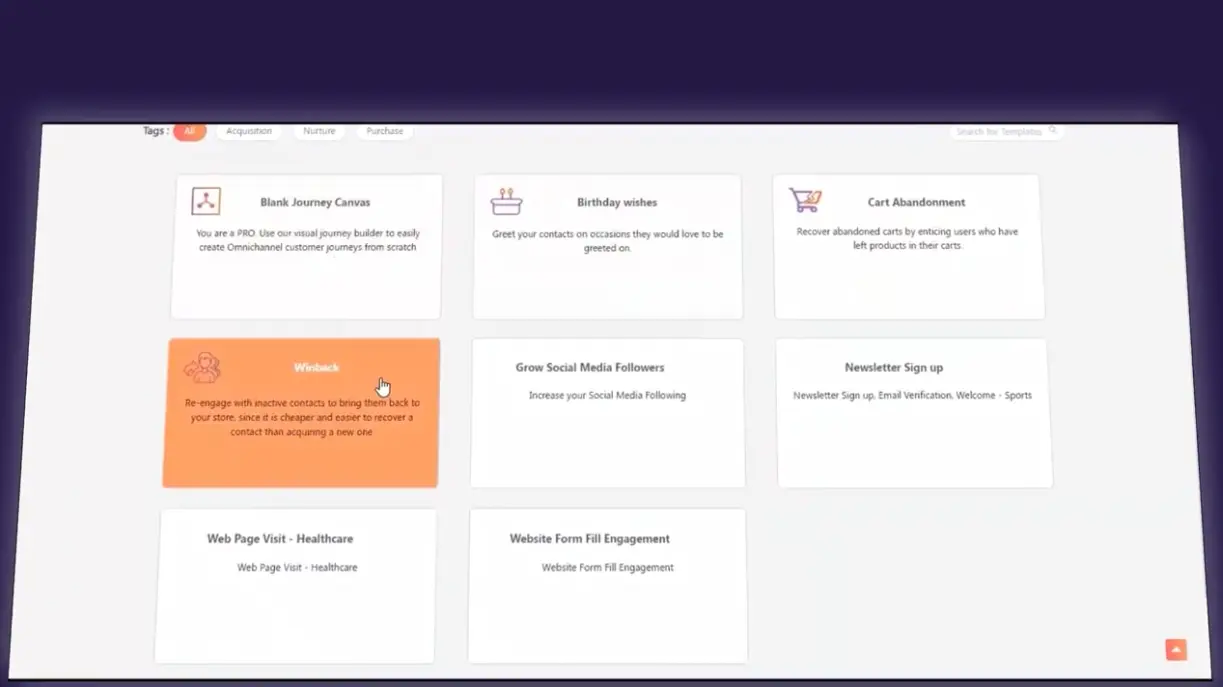Filter templates by Acquisition tag
1223x687 pixels.
pos(249,131)
